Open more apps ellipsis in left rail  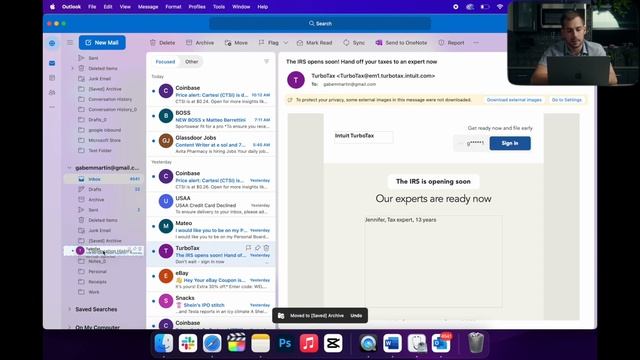click(52, 107)
